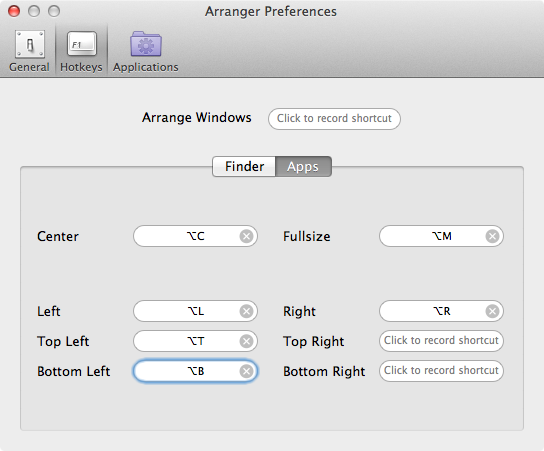Click the Arranger Preferences window title

[x=271, y=11]
